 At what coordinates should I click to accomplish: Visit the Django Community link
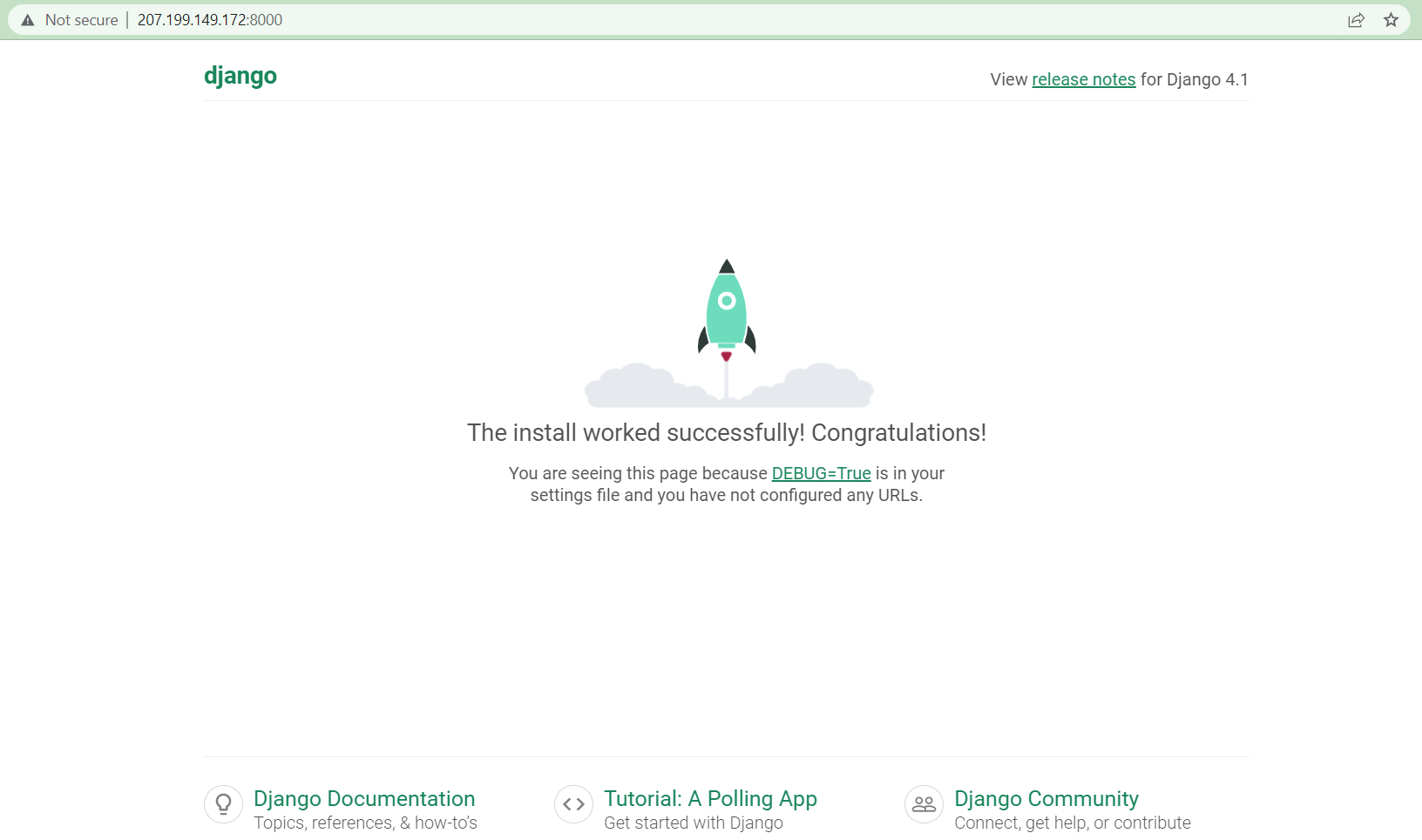1046,798
